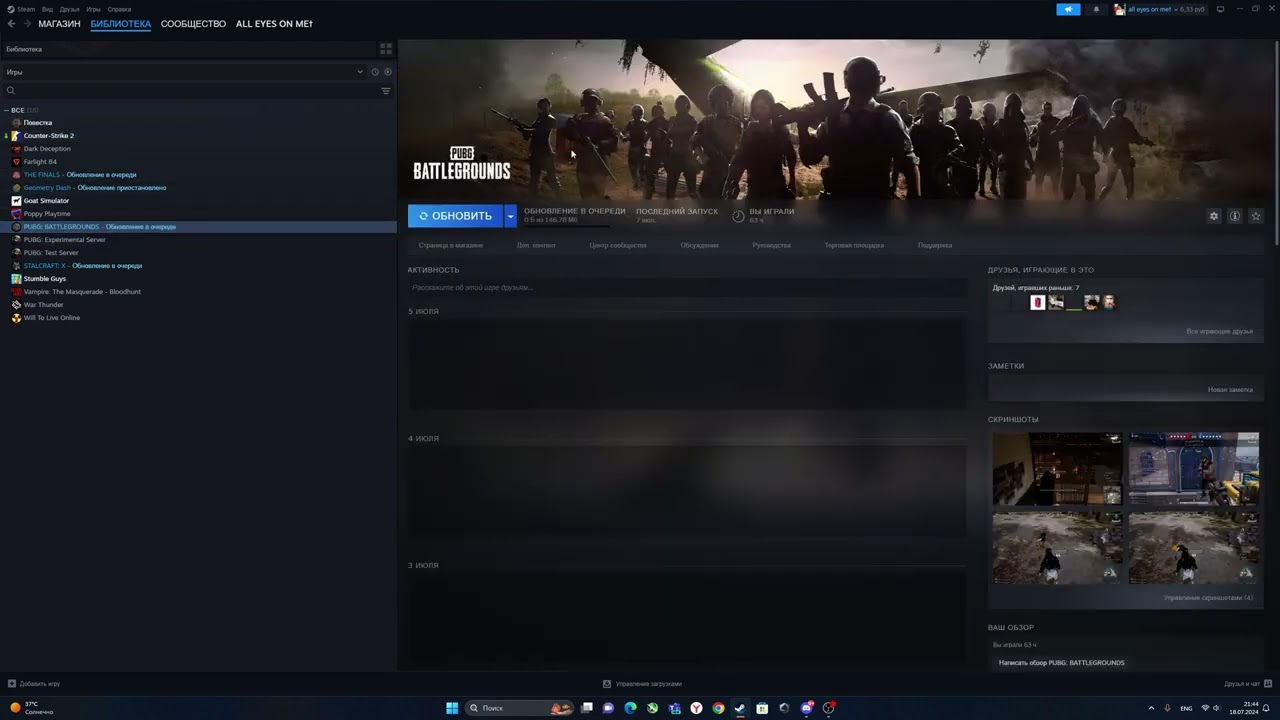Open Страница в магазине link
Screen dimensions: 1280x720
point(450,245)
